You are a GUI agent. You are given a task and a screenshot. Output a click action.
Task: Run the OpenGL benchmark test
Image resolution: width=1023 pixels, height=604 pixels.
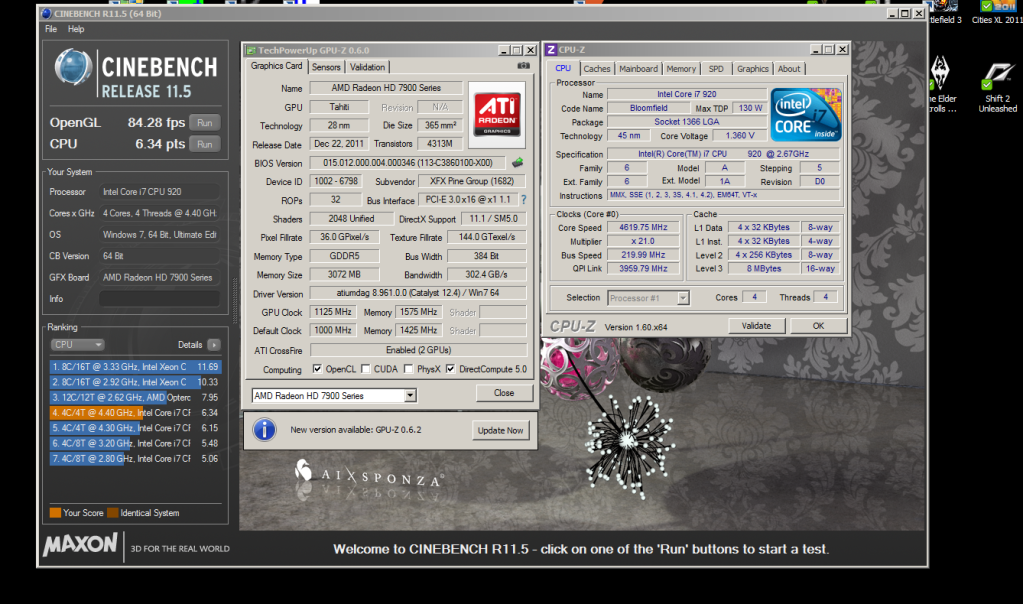pos(204,122)
